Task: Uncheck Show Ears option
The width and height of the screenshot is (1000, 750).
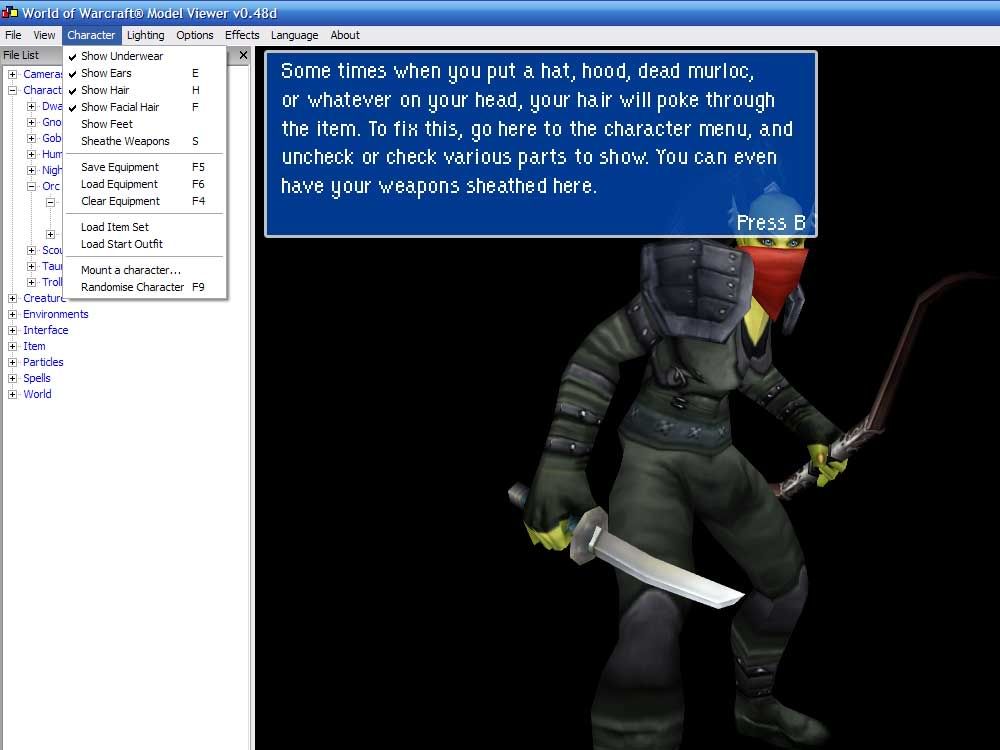Action: tap(144, 73)
